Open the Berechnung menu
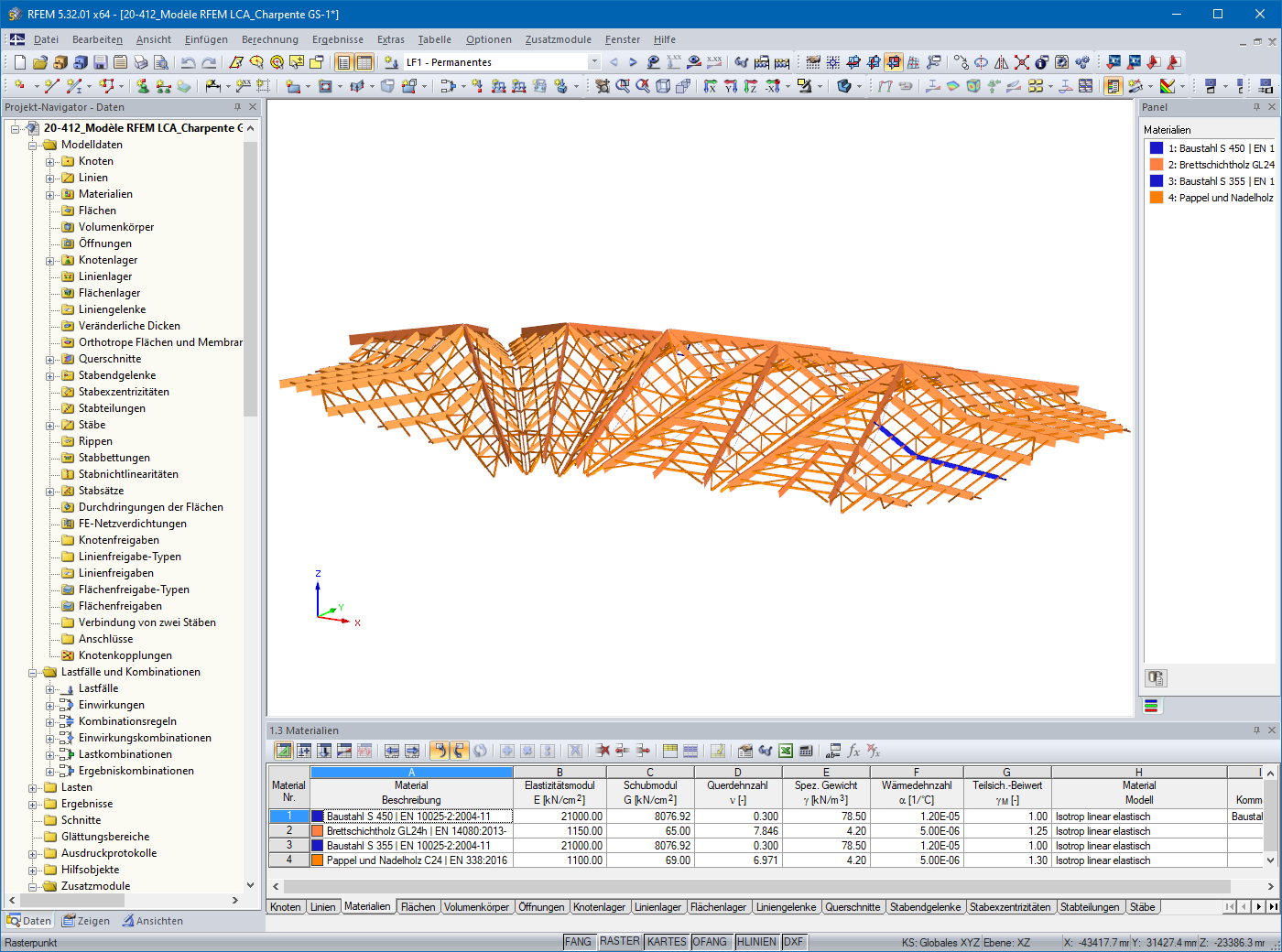This screenshot has height=952, width=1282. point(269,39)
